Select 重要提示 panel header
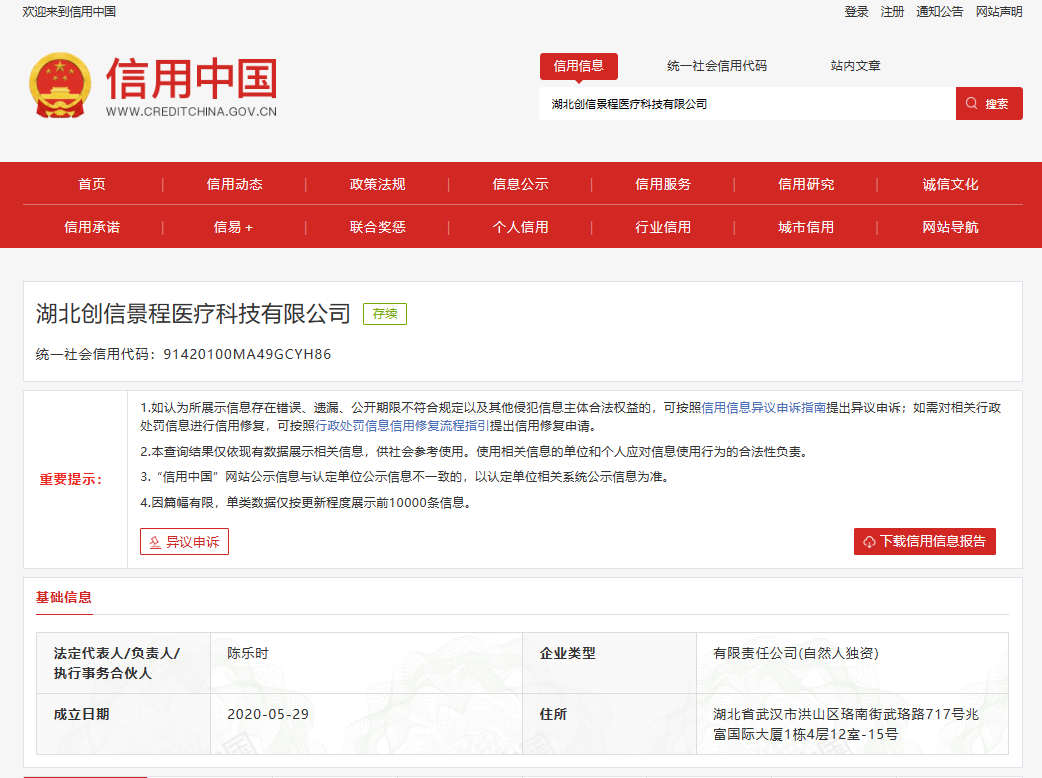Viewport: 1042px width, 778px height. (x=69, y=477)
